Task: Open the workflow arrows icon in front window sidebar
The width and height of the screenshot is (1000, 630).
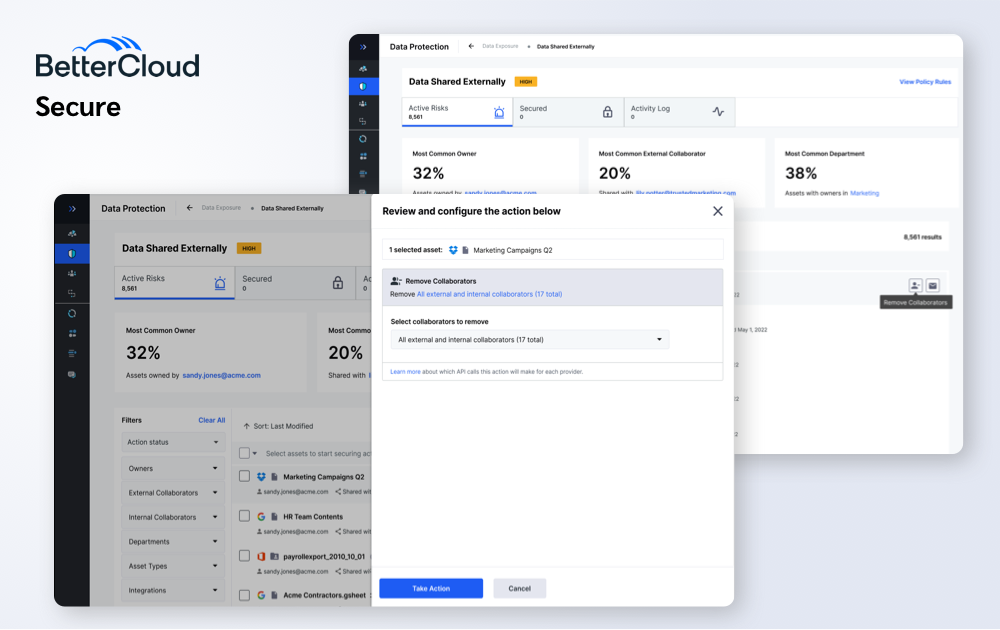Action: click(x=72, y=293)
